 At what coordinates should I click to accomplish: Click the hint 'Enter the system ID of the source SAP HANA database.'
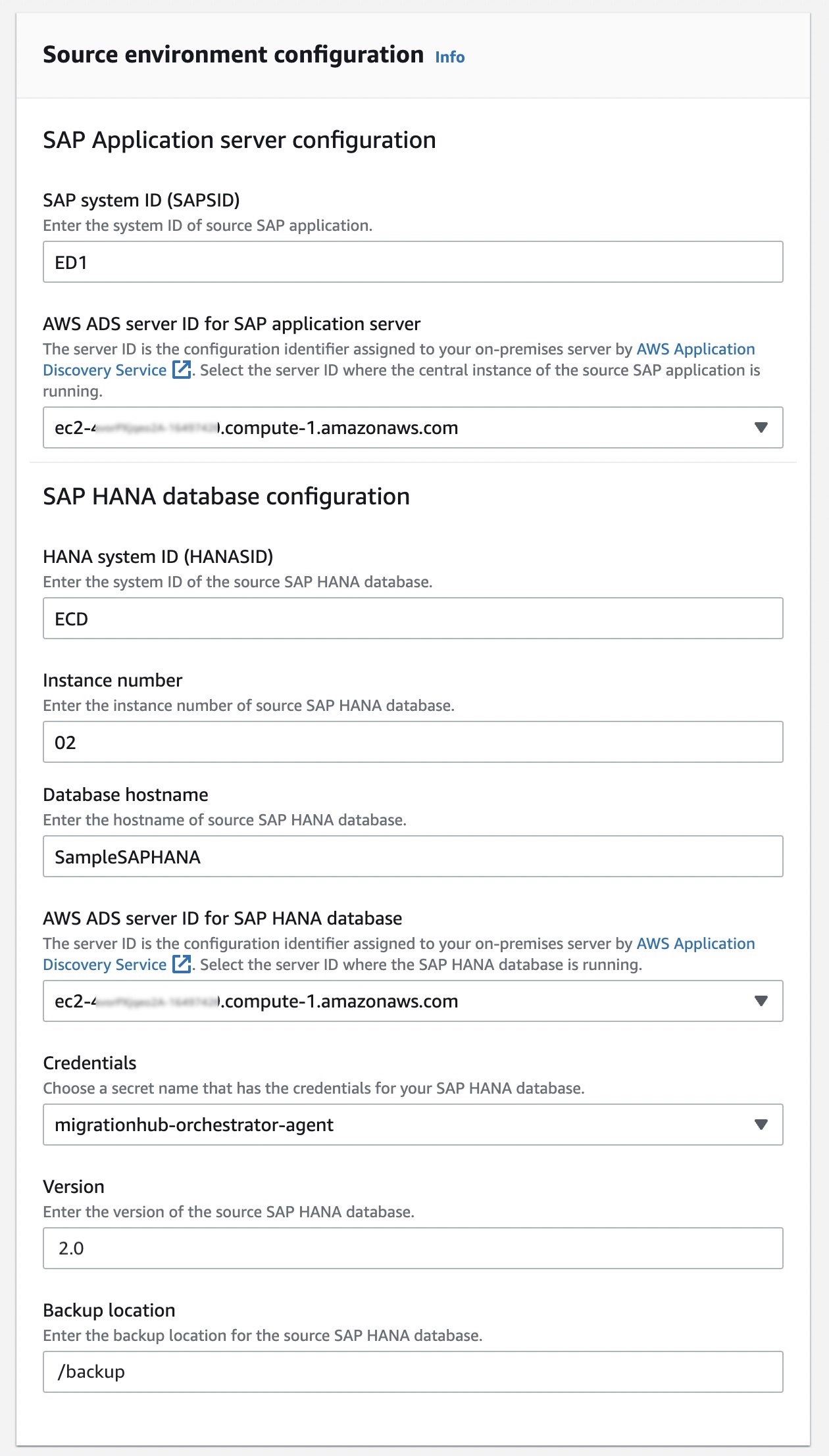coord(238,582)
